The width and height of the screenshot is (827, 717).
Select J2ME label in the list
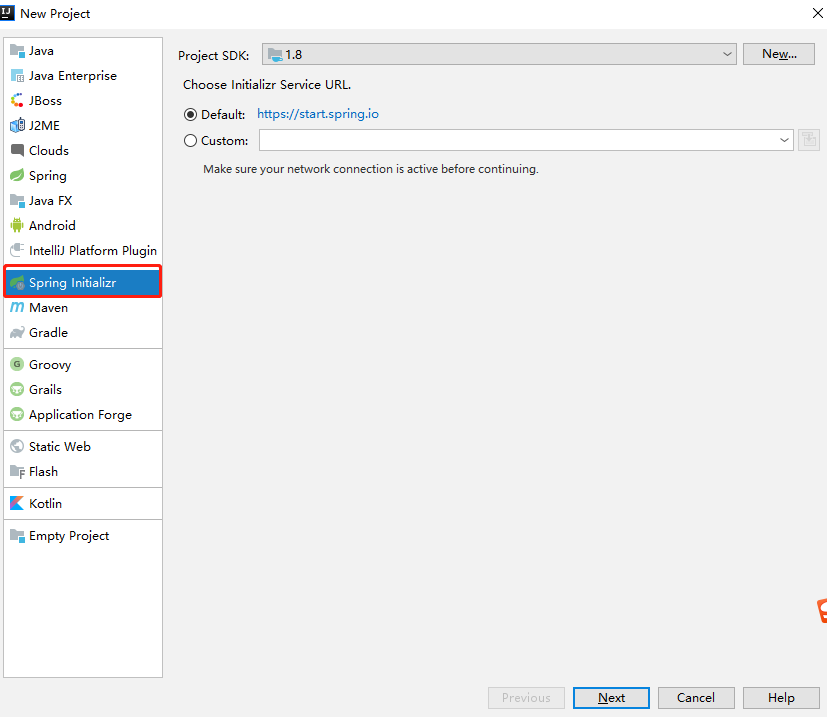click(44, 126)
